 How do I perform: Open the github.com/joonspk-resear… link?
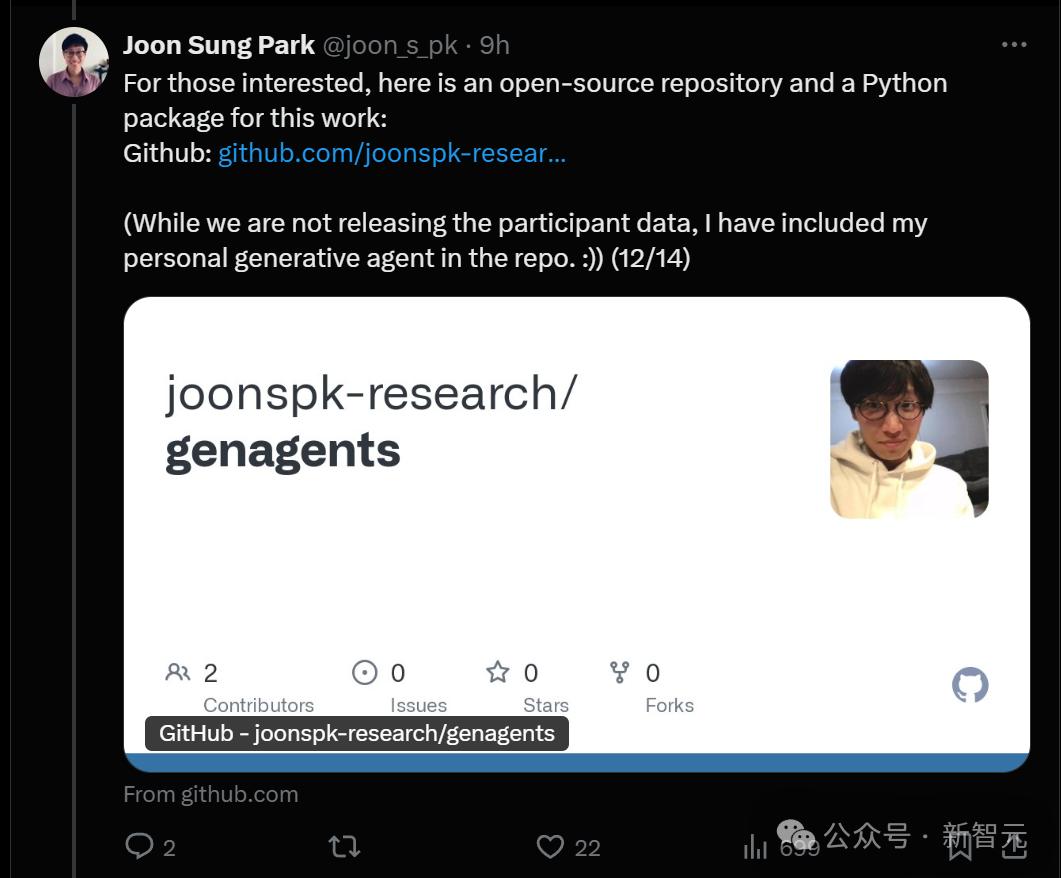pyautogui.click(x=392, y=153)
